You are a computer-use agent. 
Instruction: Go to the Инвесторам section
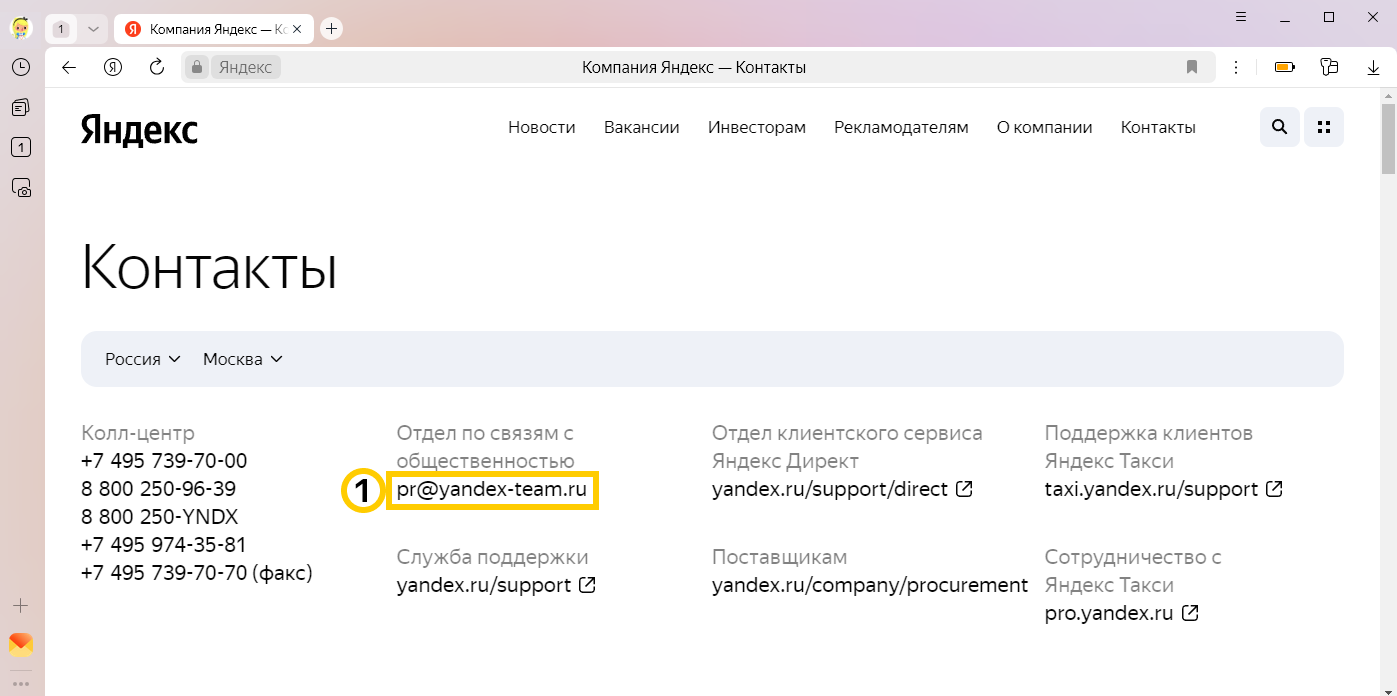pyautogui.click(x=756, y=127)
